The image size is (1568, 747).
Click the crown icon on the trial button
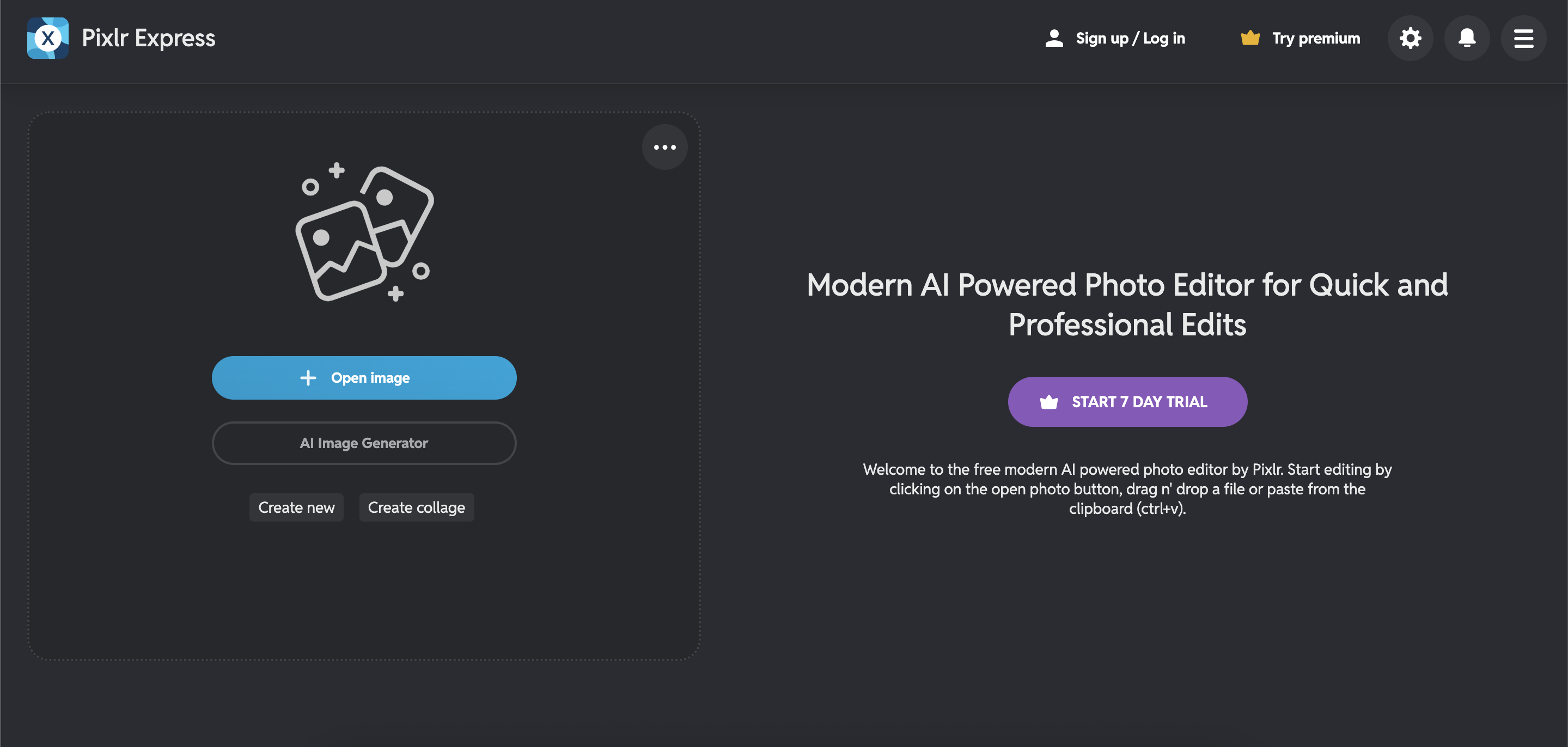[1049, 401]
